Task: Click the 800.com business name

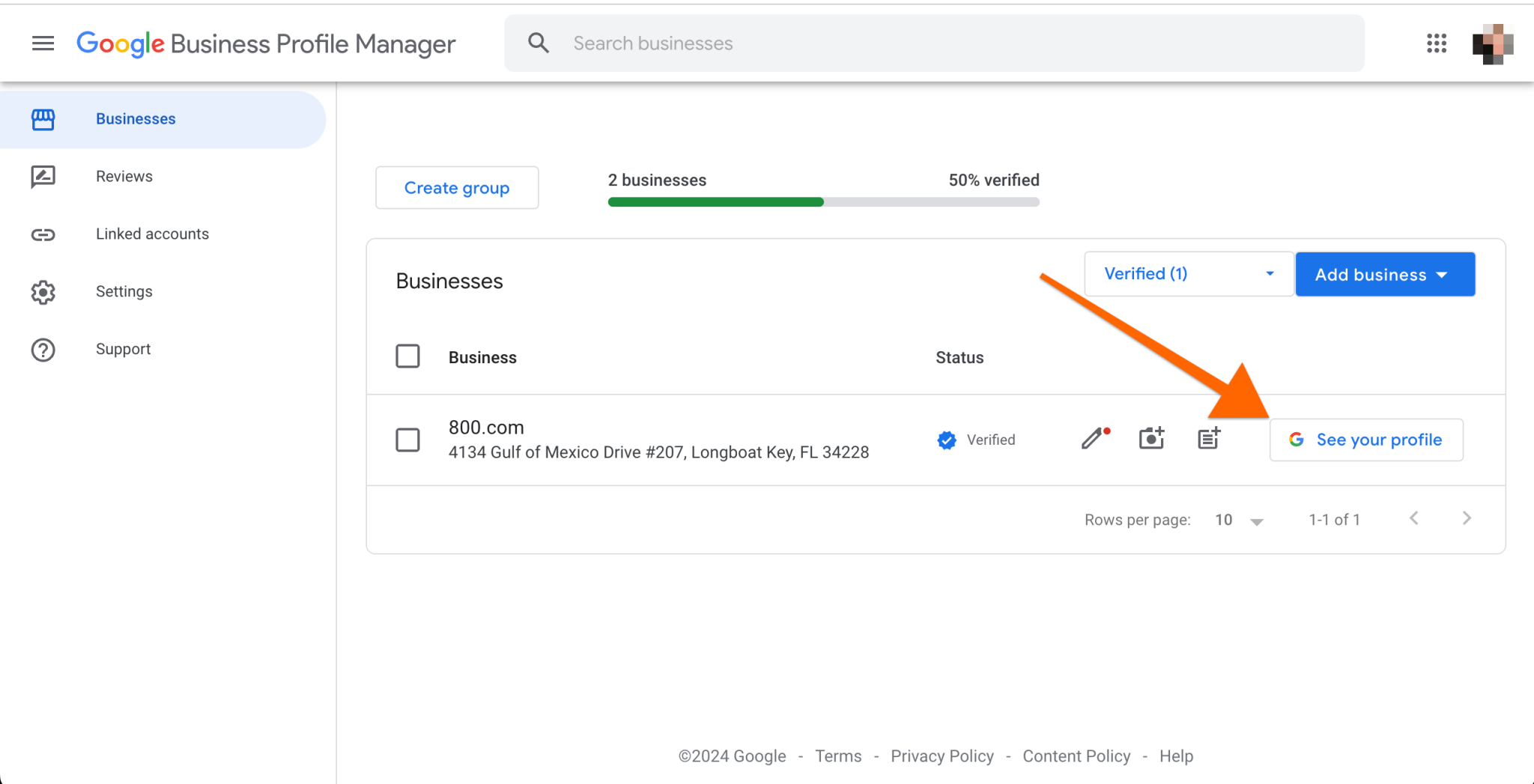Action: pyautogui.click(x=486, y=428)
